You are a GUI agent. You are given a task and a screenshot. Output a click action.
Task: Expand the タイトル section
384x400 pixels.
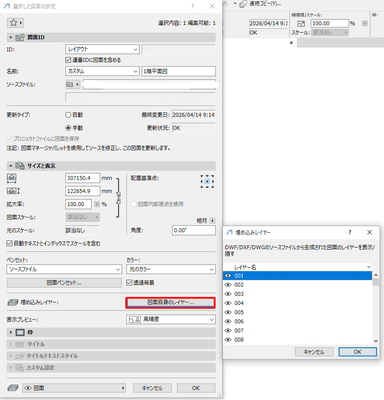[x=11, y=344]
